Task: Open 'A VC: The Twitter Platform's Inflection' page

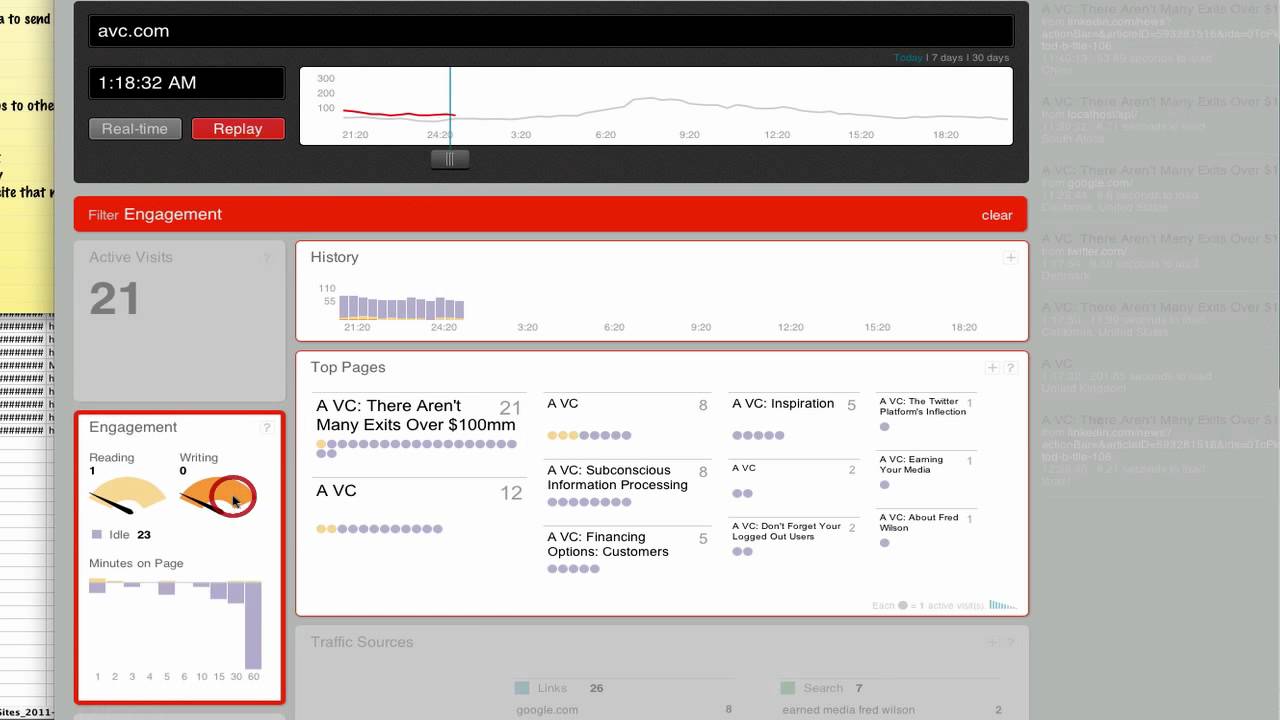Action: (922, 406)
